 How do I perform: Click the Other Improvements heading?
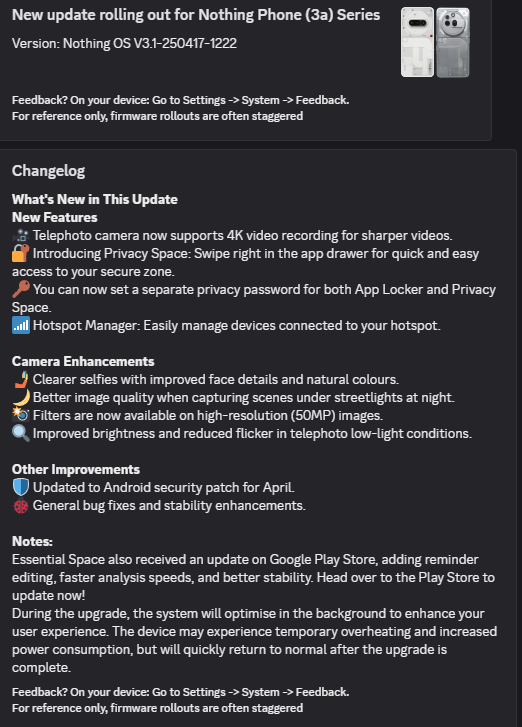coord(76,470)
